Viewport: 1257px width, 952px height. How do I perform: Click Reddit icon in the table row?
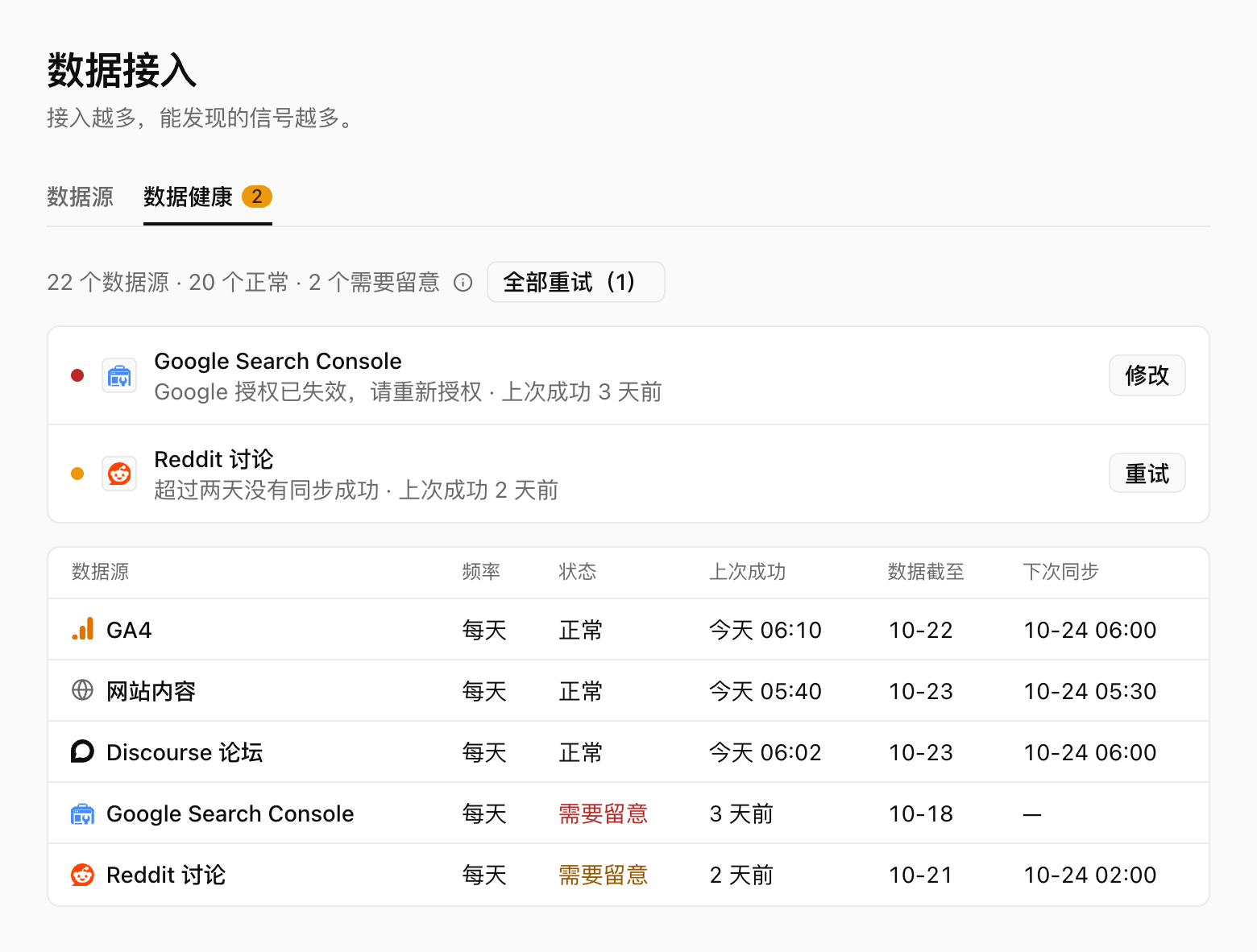[x=83, y=875]
